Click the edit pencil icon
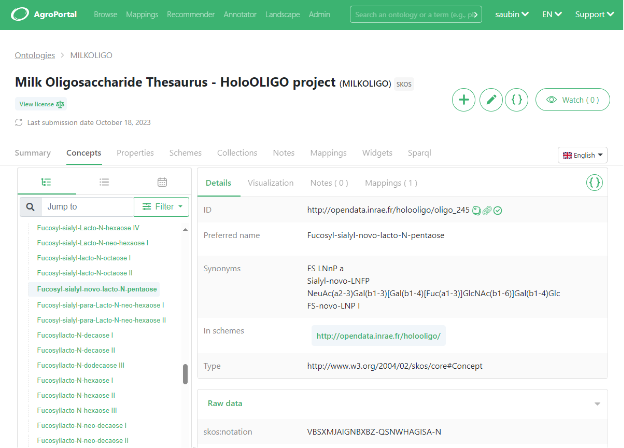The height and width of the screenshot is (448, 624). pyautogui.click(x=490, y=100)
